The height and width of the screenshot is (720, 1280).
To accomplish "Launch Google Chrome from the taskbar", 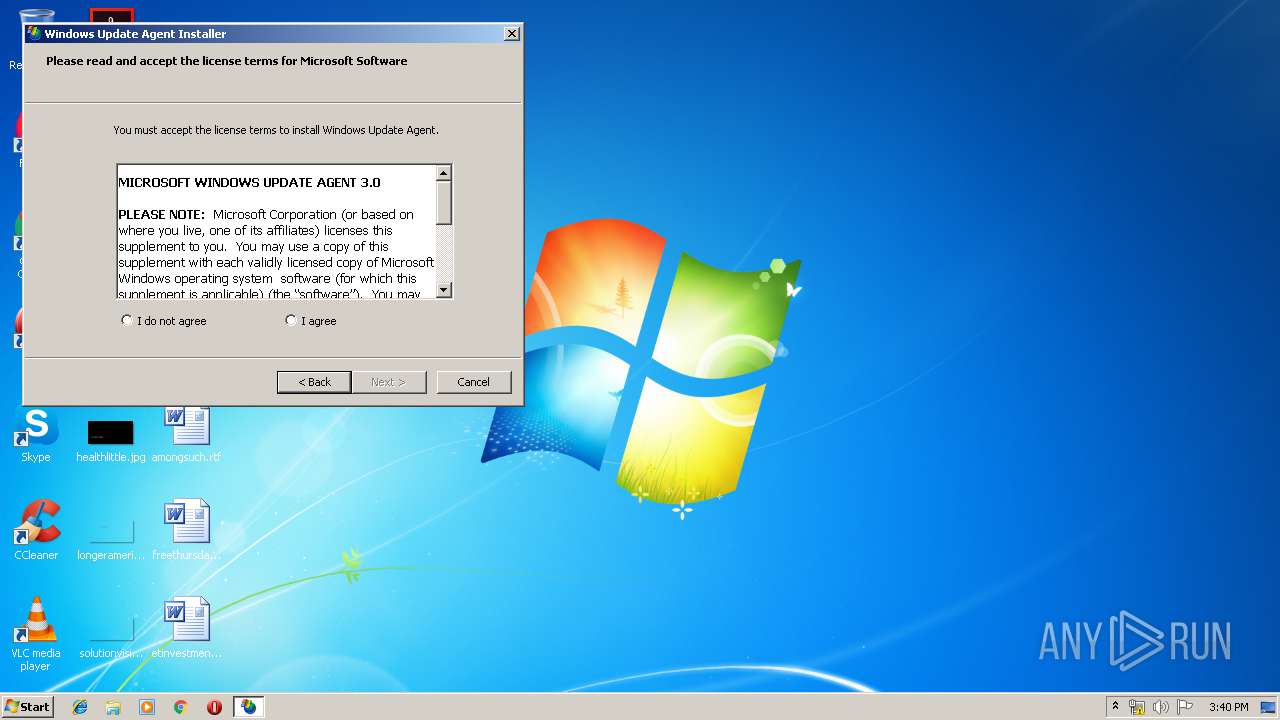I will [x=181, y=707].
